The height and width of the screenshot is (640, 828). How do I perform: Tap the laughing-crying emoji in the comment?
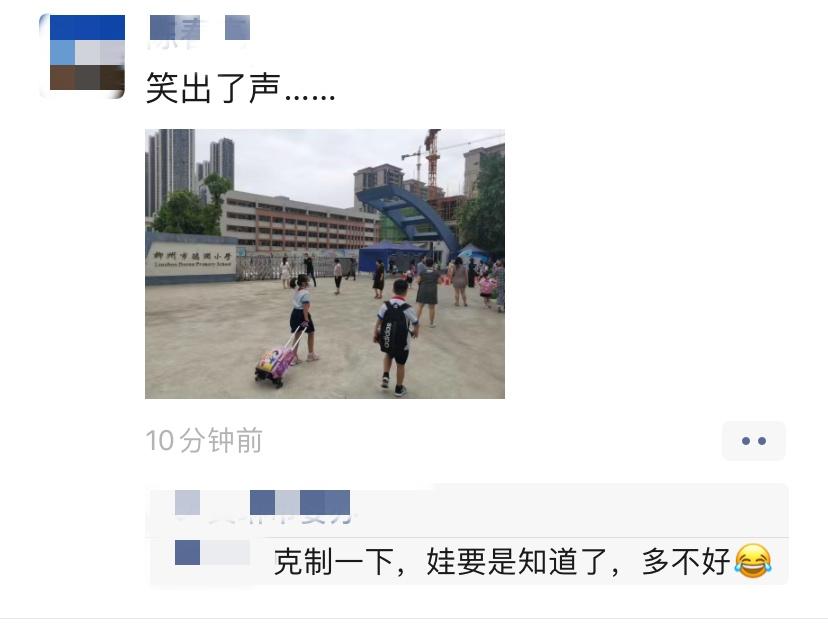(x=752, y=561)
